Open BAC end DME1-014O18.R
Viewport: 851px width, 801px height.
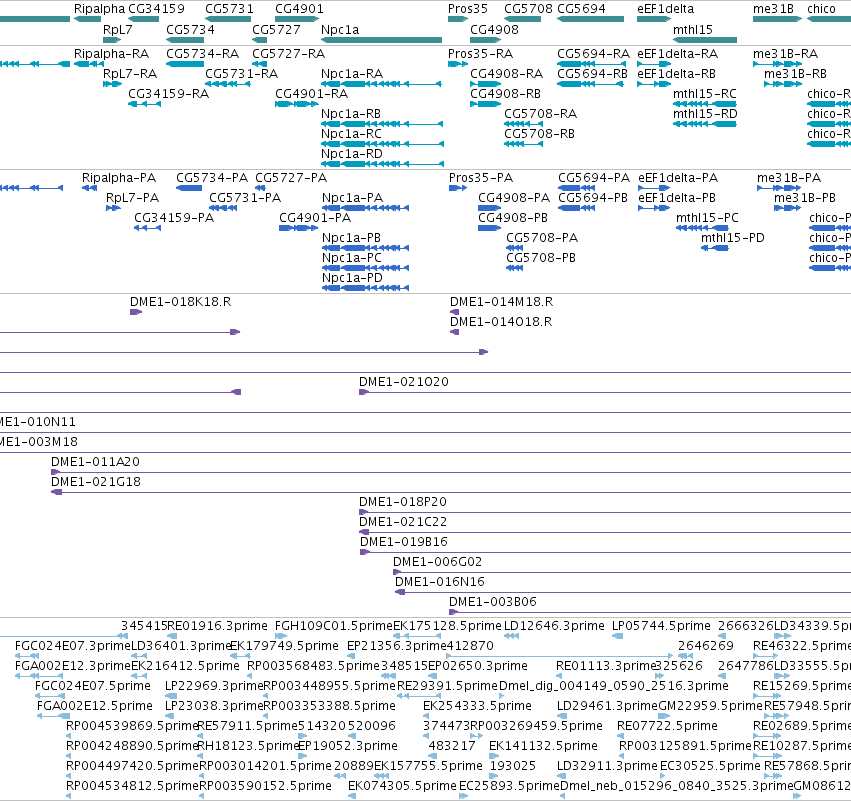click(x=501, y=322)
